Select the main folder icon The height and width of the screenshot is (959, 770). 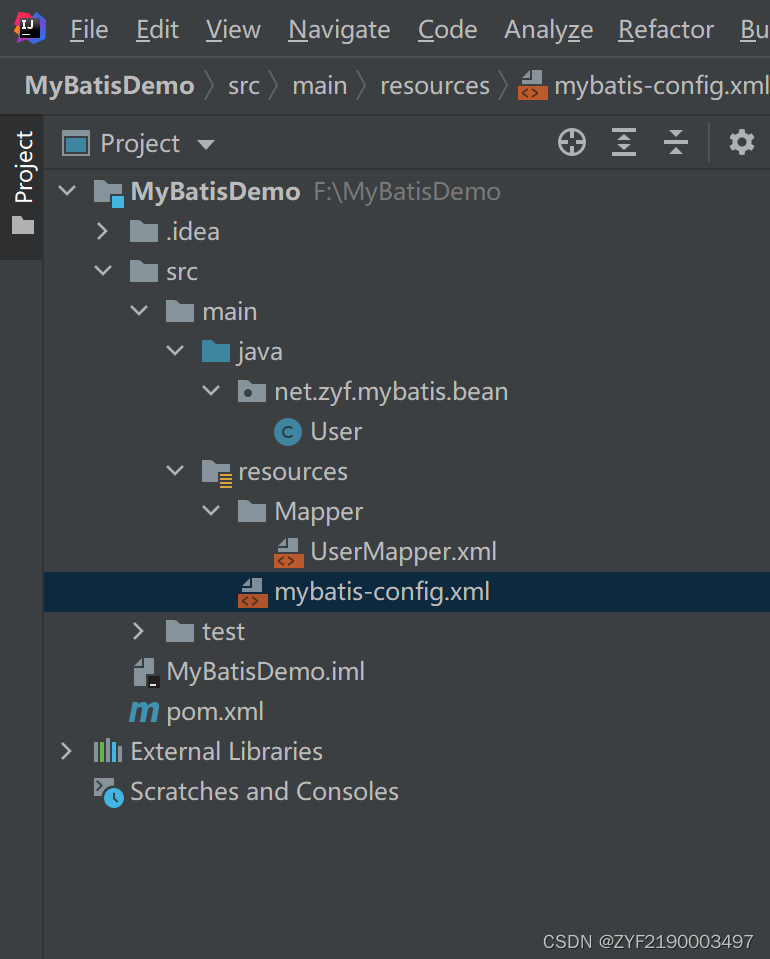click(180, 311)
